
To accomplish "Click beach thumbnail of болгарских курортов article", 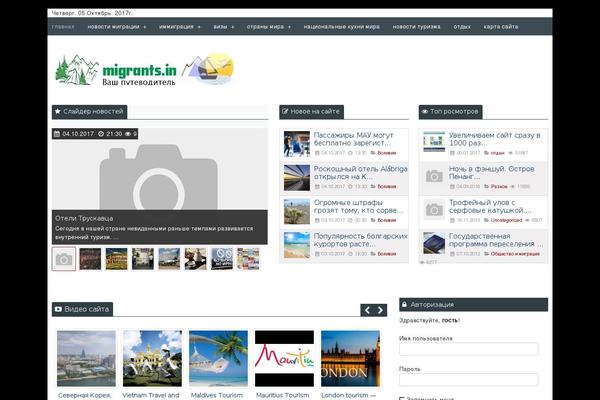I will (x=297, y=245).
